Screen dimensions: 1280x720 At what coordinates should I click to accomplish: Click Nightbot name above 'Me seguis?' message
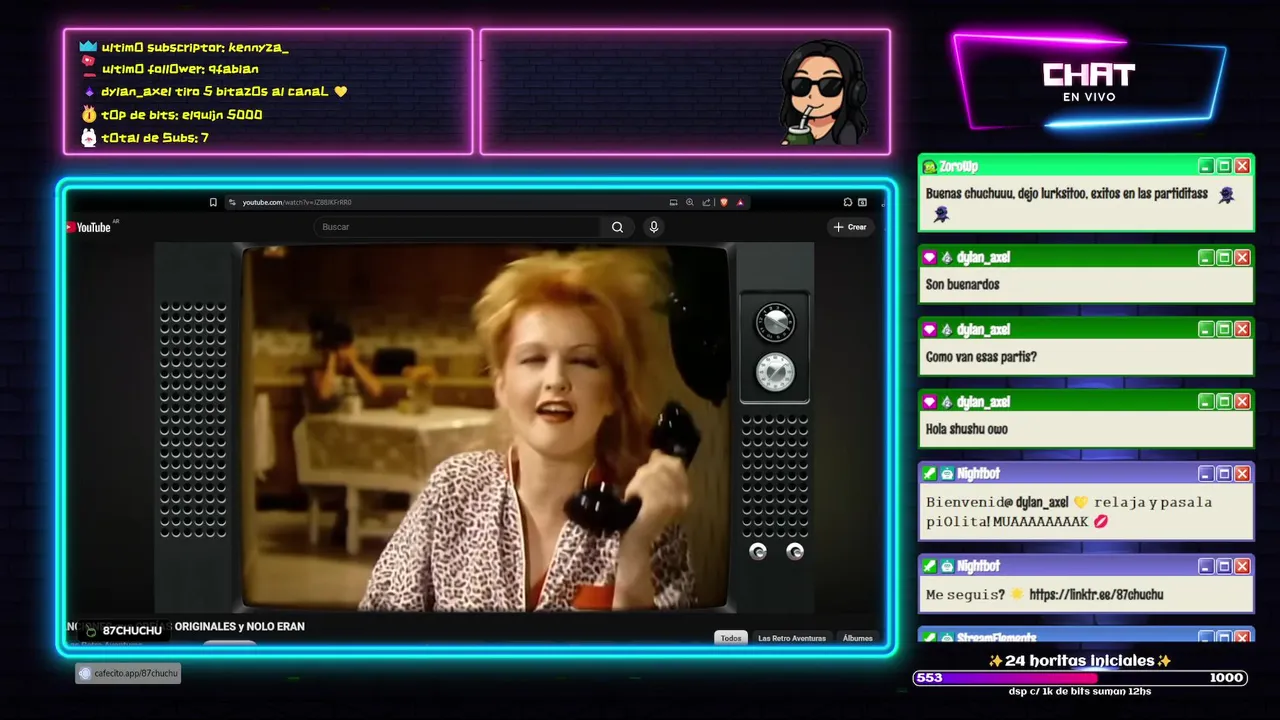click(978, 566)
